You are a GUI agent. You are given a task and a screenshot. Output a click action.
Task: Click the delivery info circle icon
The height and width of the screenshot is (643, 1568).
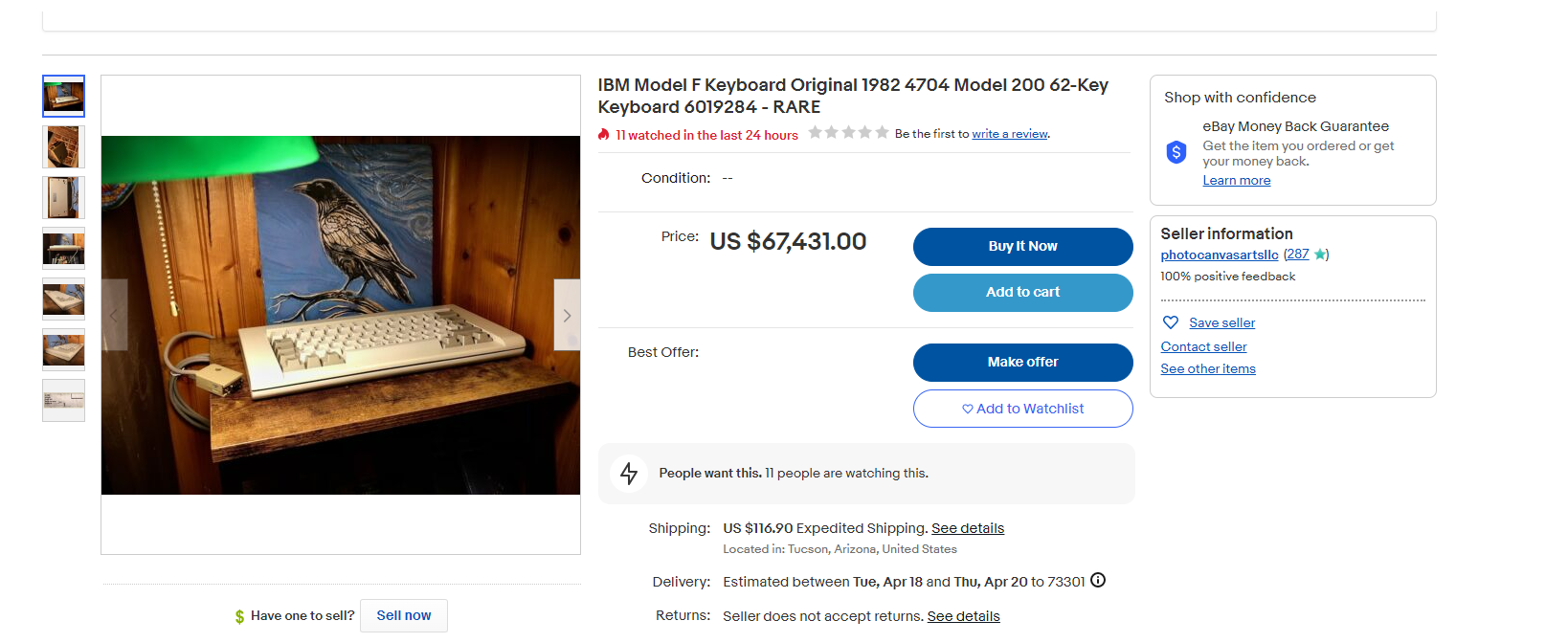1098,580
